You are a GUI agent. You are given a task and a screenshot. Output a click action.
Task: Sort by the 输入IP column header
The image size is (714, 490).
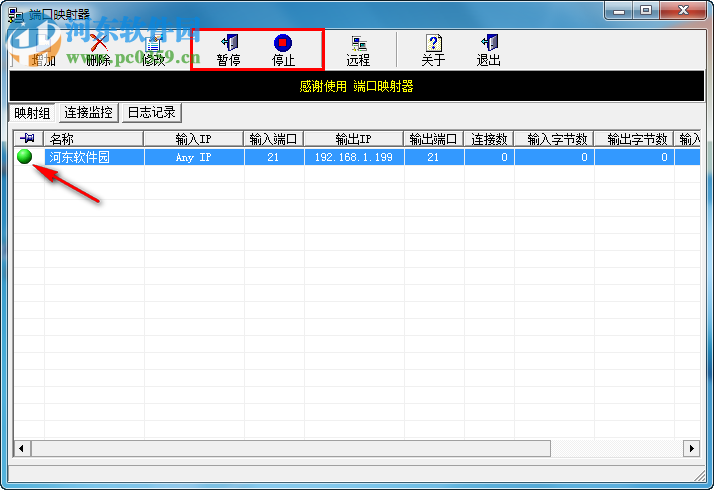pos(194,138)
